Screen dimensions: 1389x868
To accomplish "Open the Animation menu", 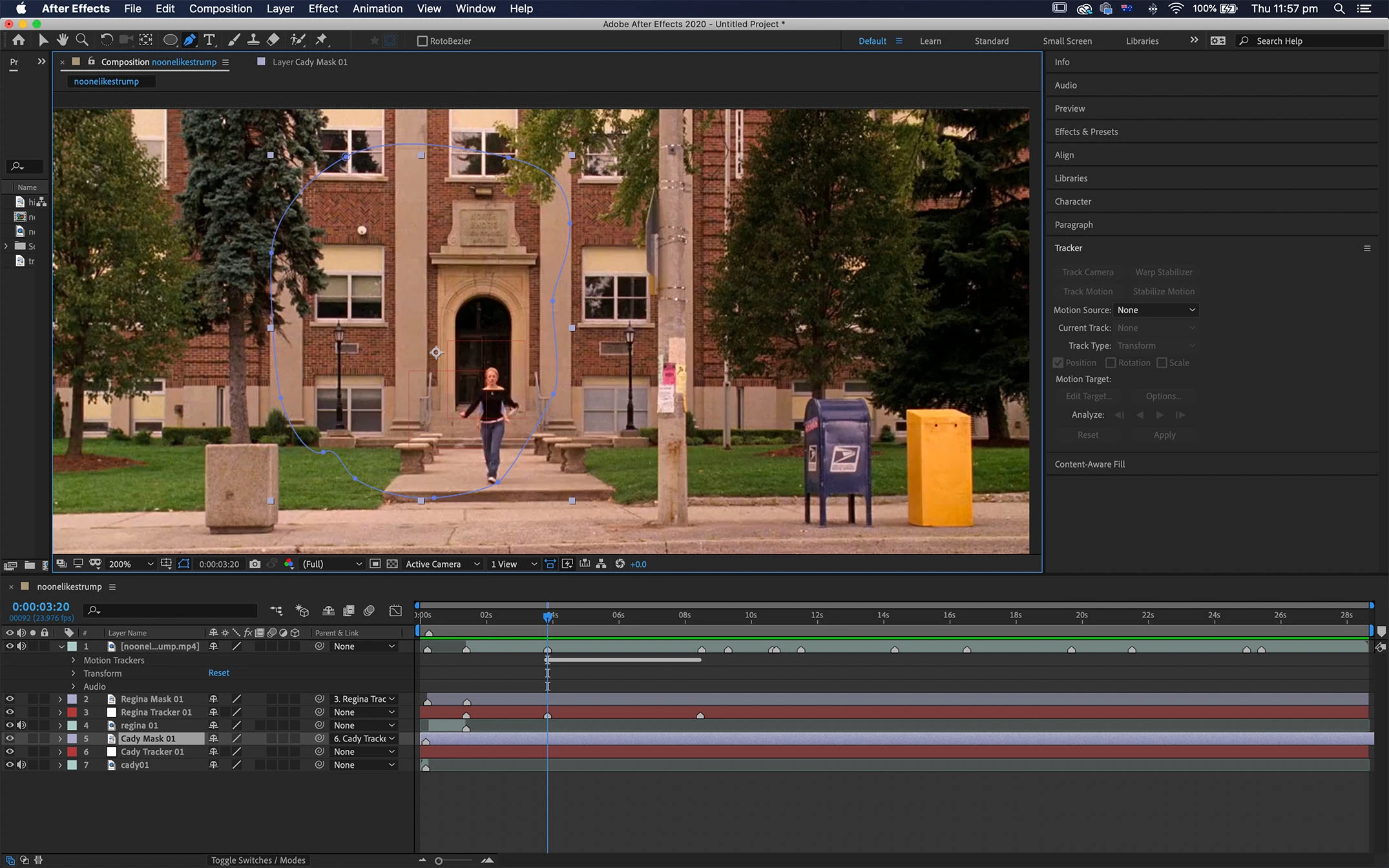I will pos(377,8).
